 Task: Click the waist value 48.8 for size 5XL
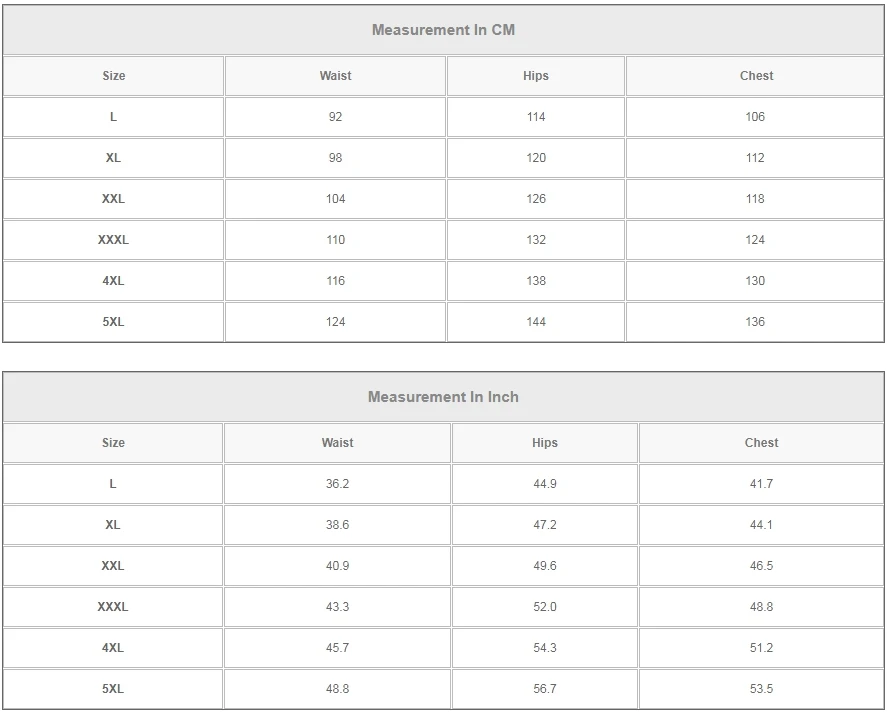(x=337, y=689)
